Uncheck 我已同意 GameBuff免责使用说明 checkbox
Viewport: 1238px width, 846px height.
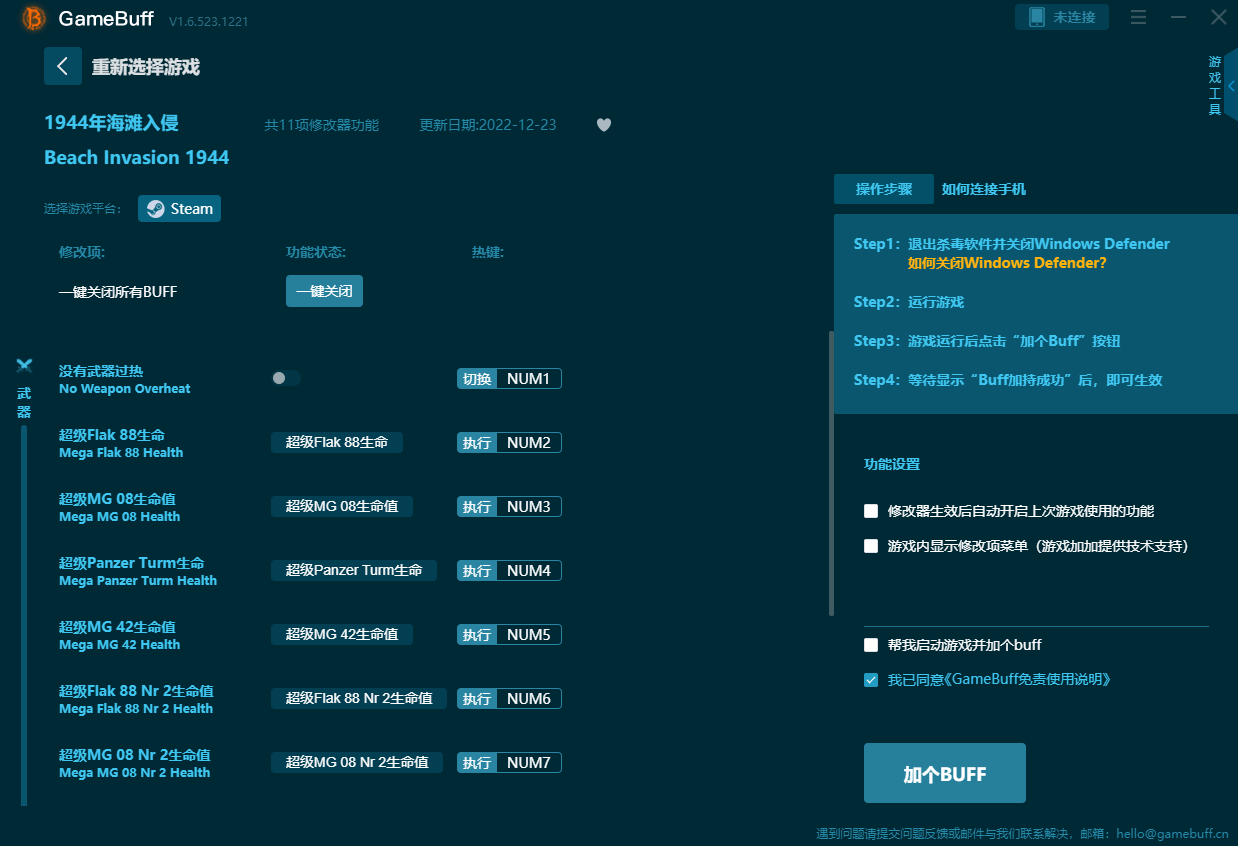tap(871, 680)
